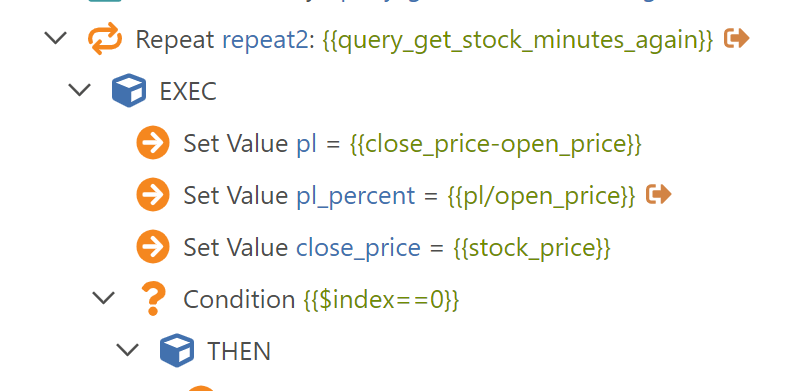Collapse the Repeat repeat2 node
810x391 pixels.
click(56, 39)
